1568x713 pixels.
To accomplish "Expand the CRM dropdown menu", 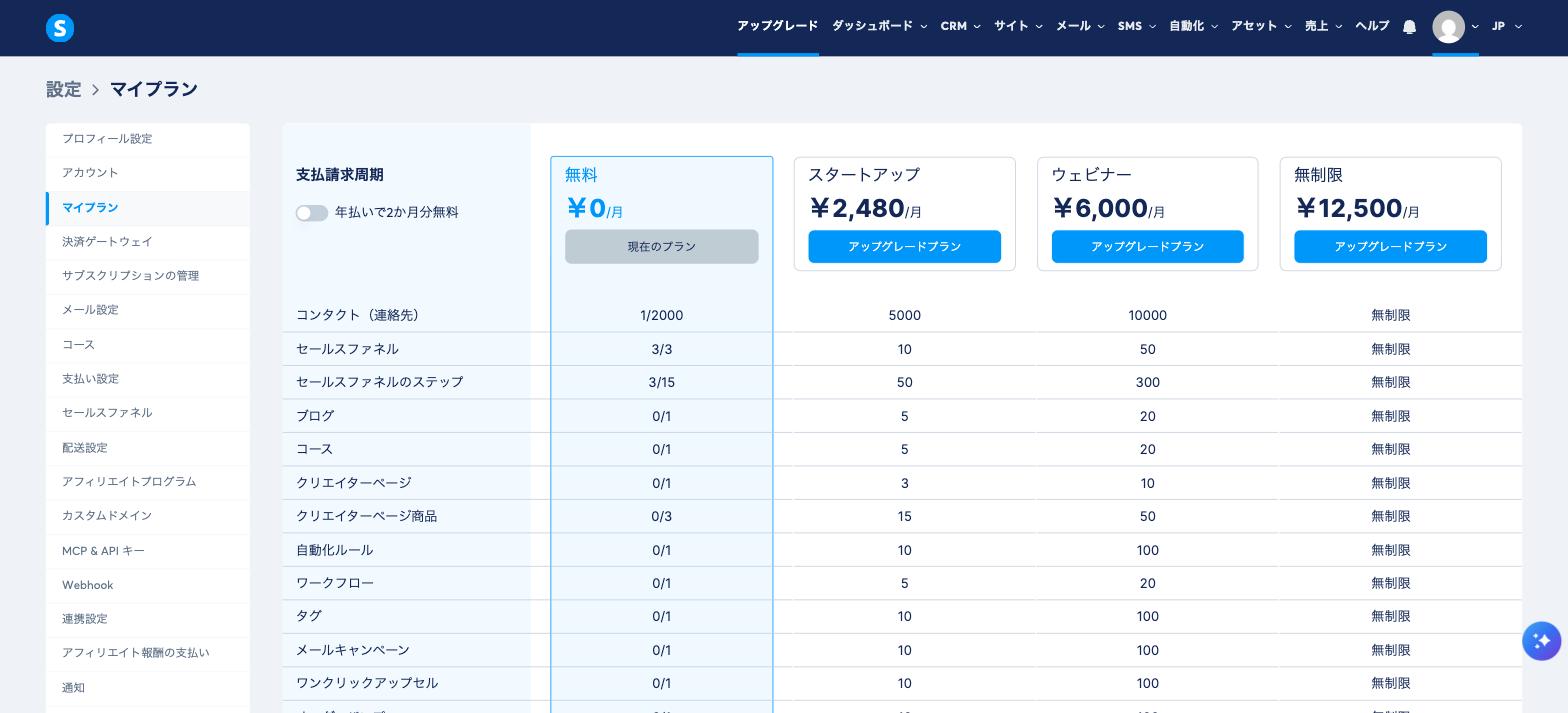I will coord(961,26).
